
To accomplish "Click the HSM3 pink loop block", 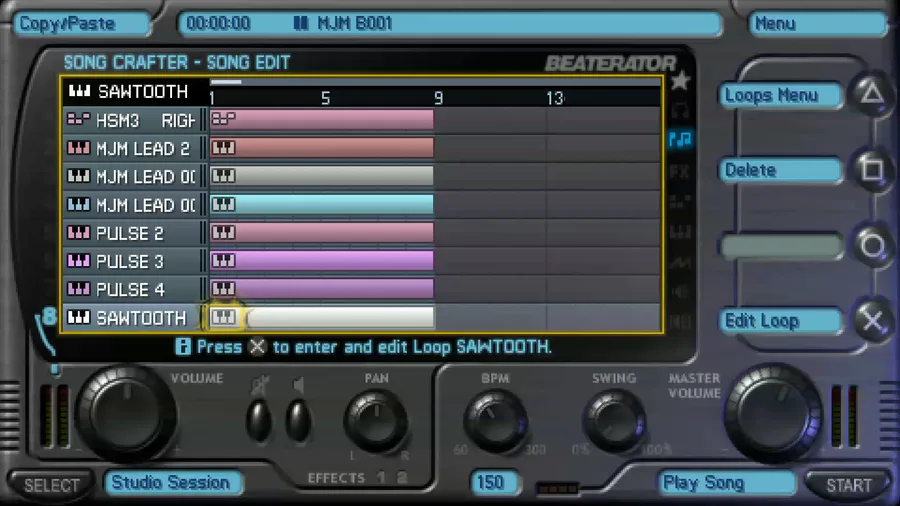I will (322, 119).
